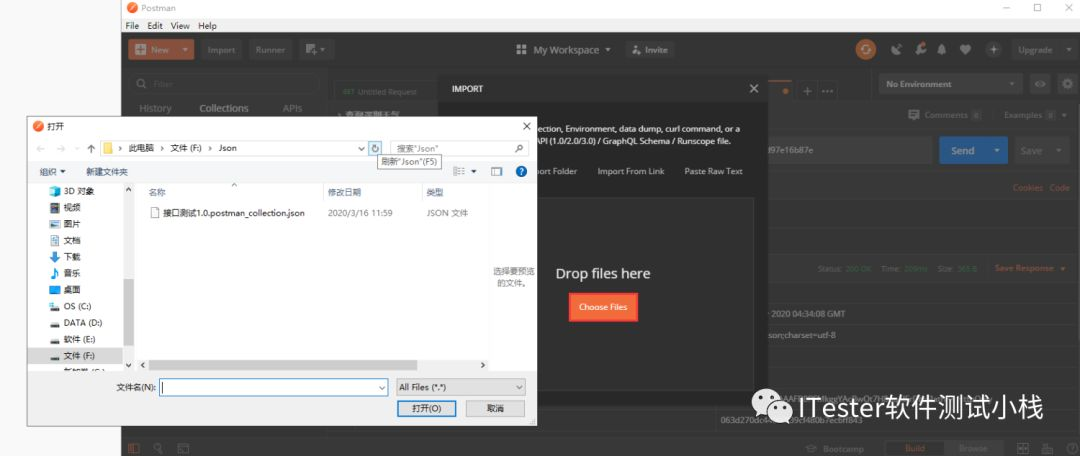Switch to the Collections tab
The width and height of the screenshot is (1080, 456).
[224, 108]
